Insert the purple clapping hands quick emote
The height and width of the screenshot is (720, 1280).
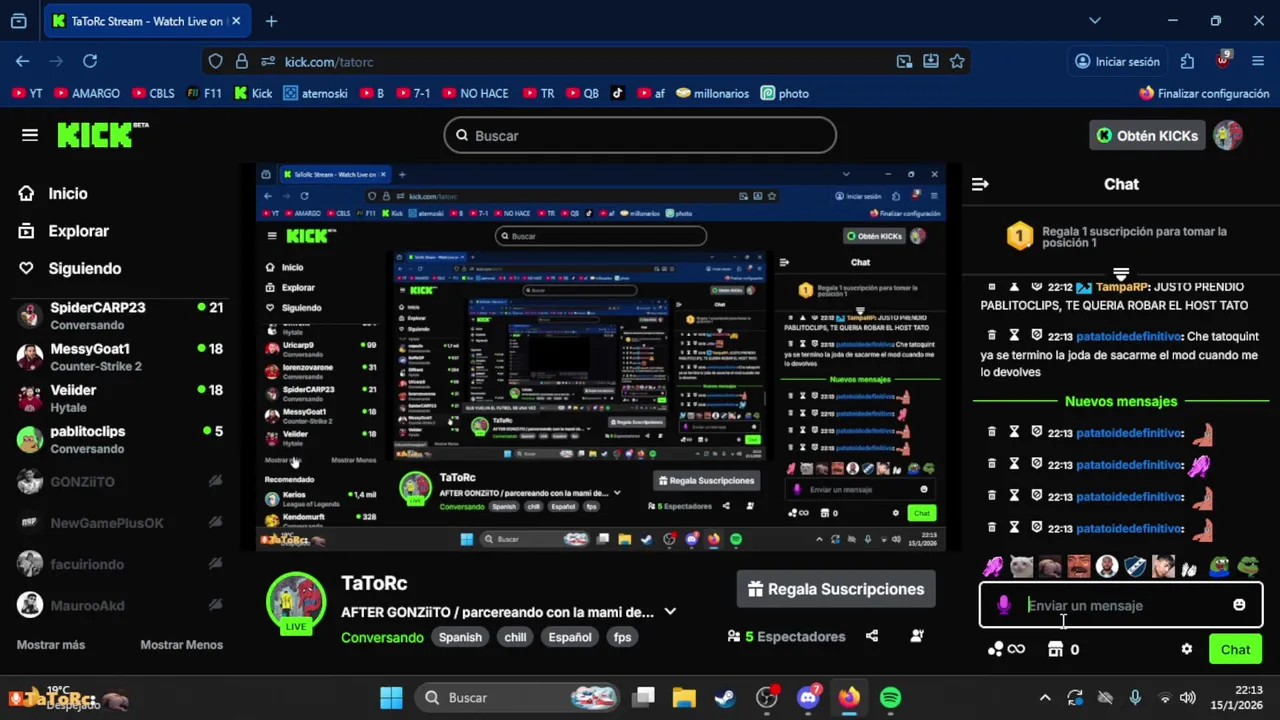tap(992, 567)
